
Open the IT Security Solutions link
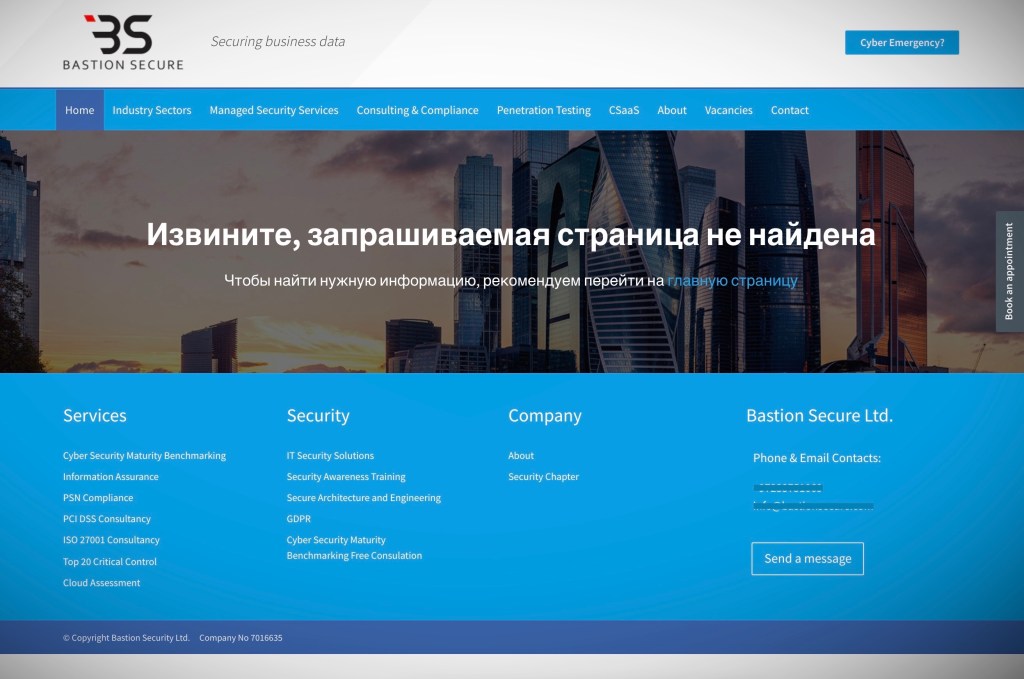330,456
